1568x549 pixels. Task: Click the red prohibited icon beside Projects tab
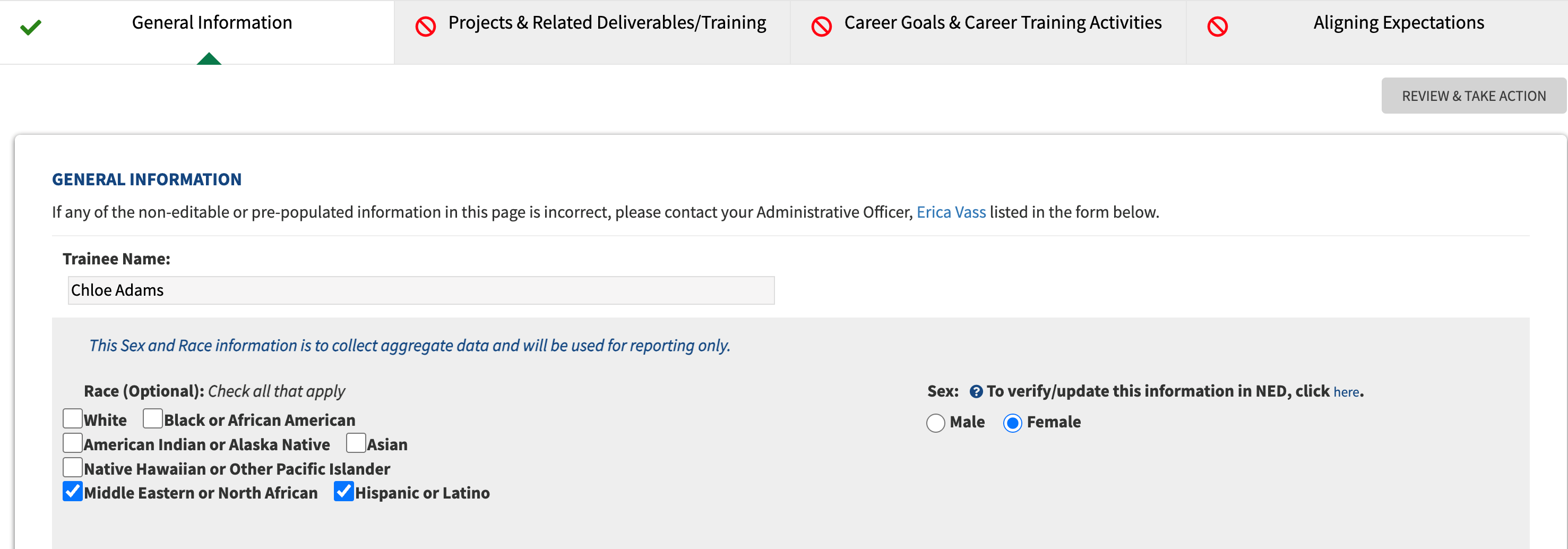(426, 27)
